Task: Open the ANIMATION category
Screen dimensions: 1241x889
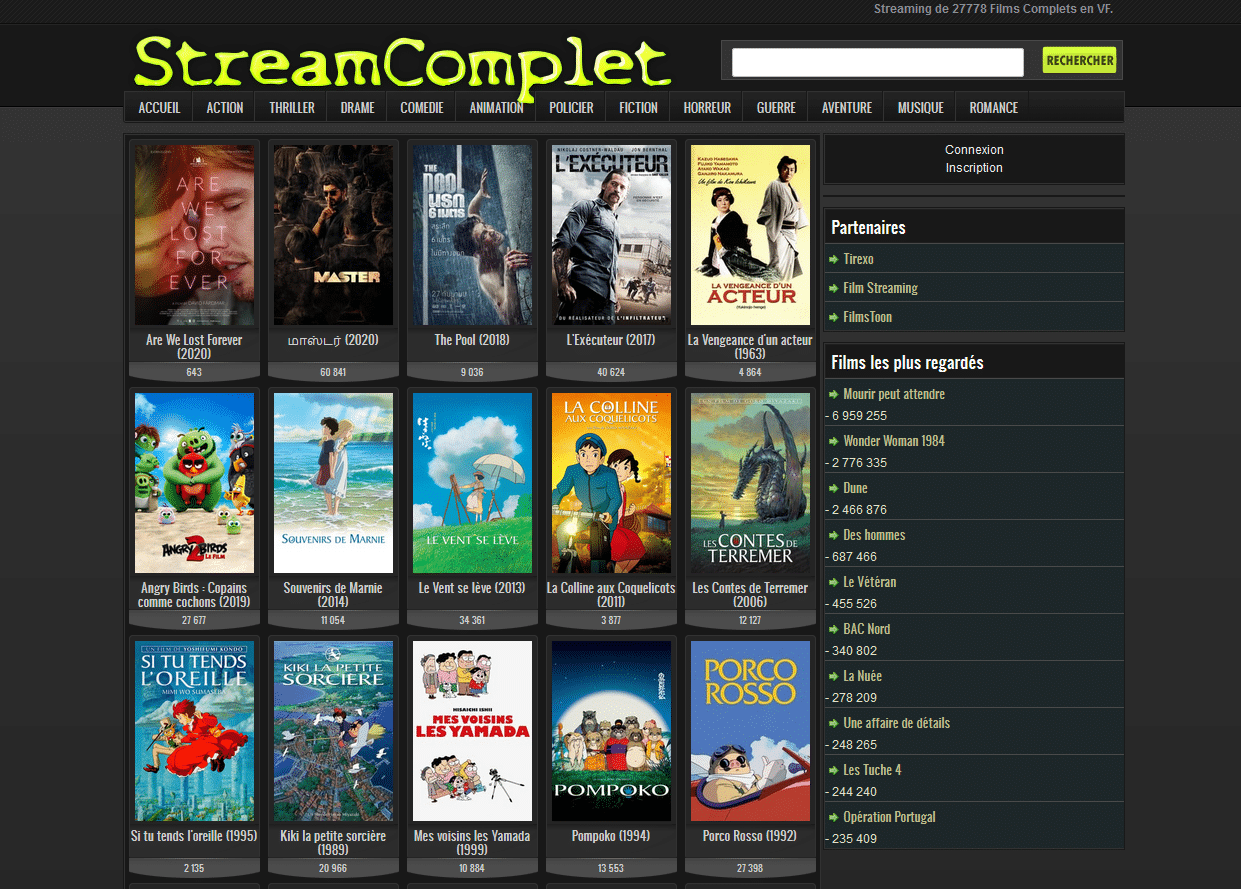Action: click(x=496, y=107)
